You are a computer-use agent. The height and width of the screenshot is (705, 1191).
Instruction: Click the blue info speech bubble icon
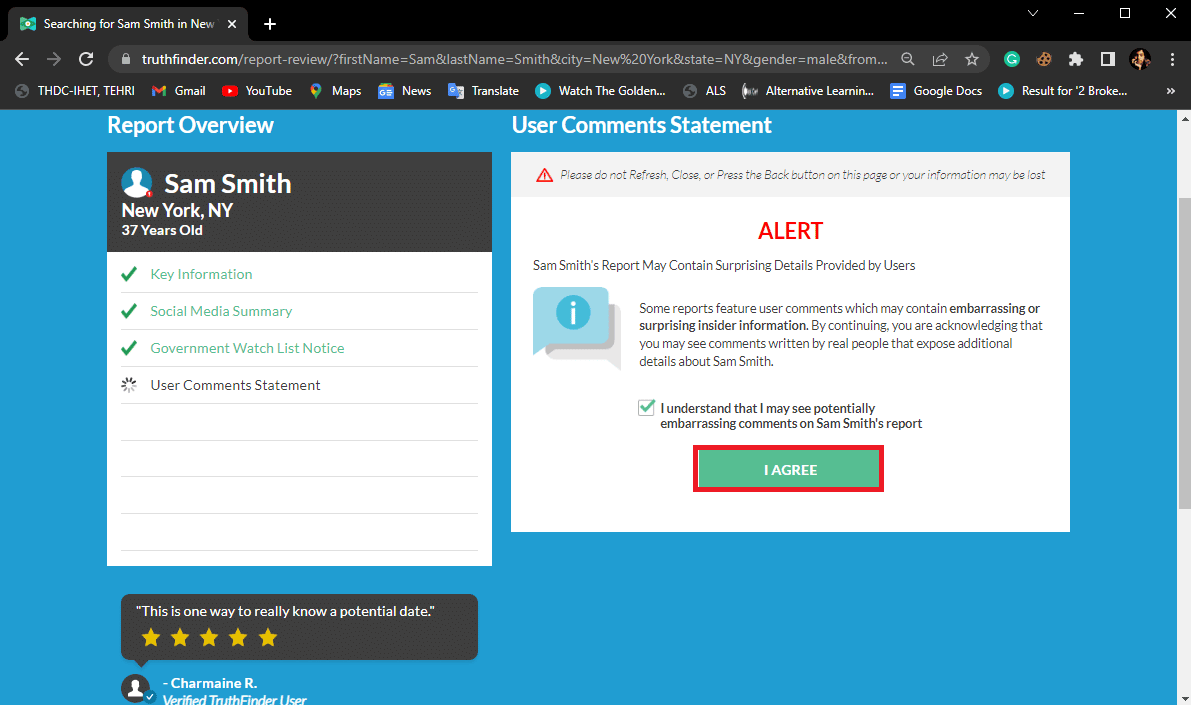(x=577, y=327)
